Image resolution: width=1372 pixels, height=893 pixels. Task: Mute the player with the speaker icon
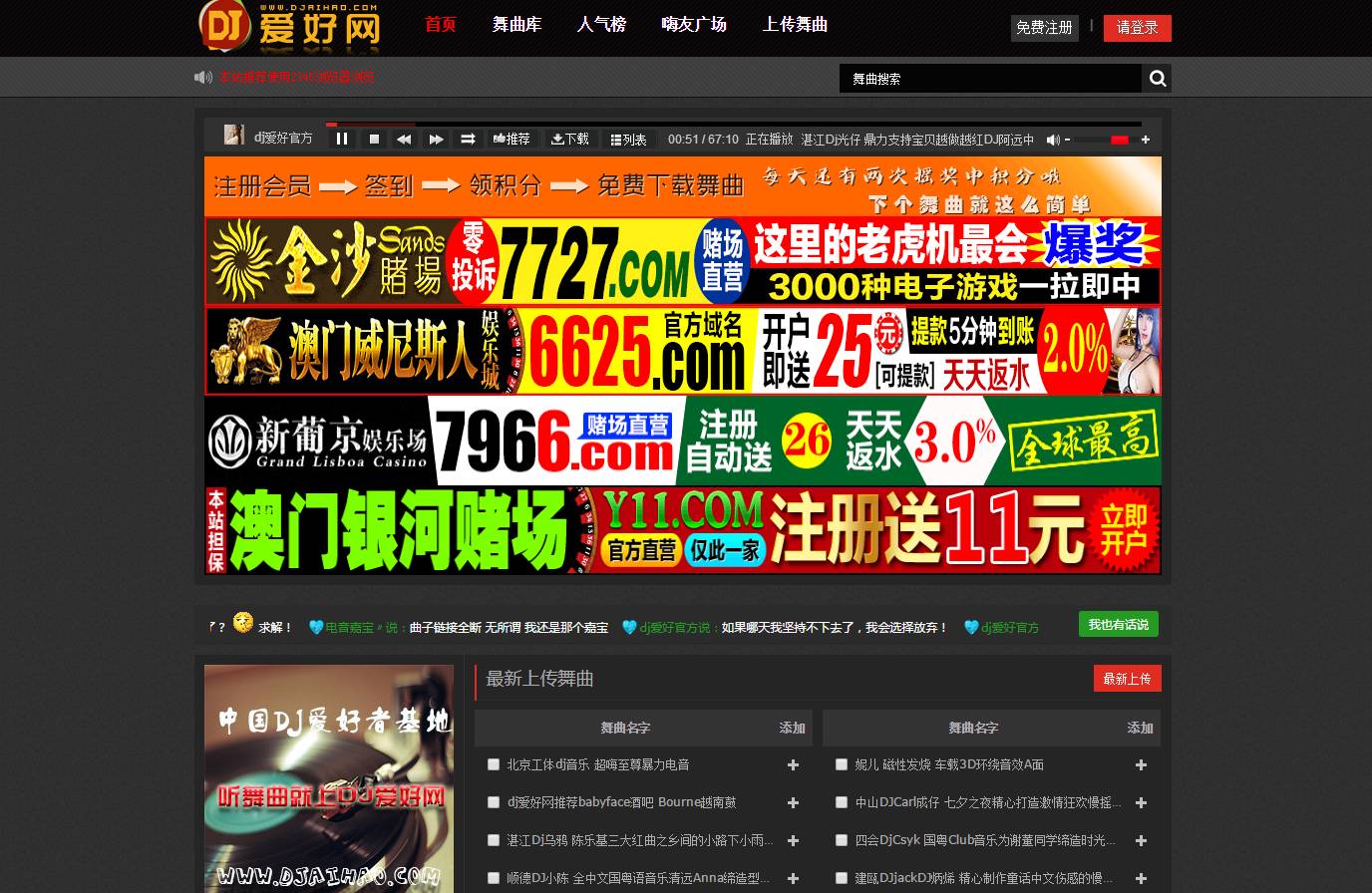pyautogui.click(x=1052, y=140)
